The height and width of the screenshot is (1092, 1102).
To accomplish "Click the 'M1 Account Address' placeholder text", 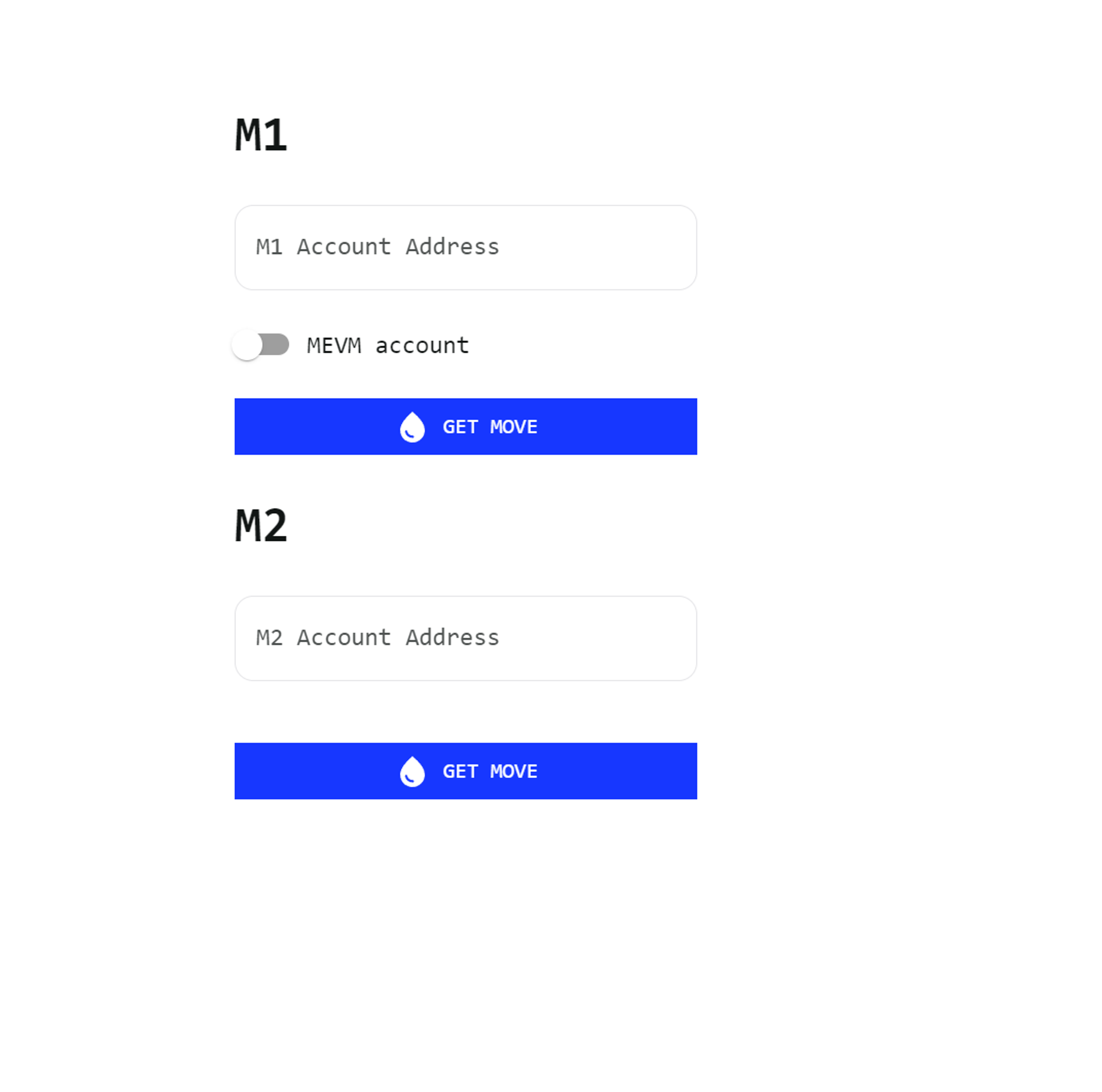I will (x=377, y=247).
